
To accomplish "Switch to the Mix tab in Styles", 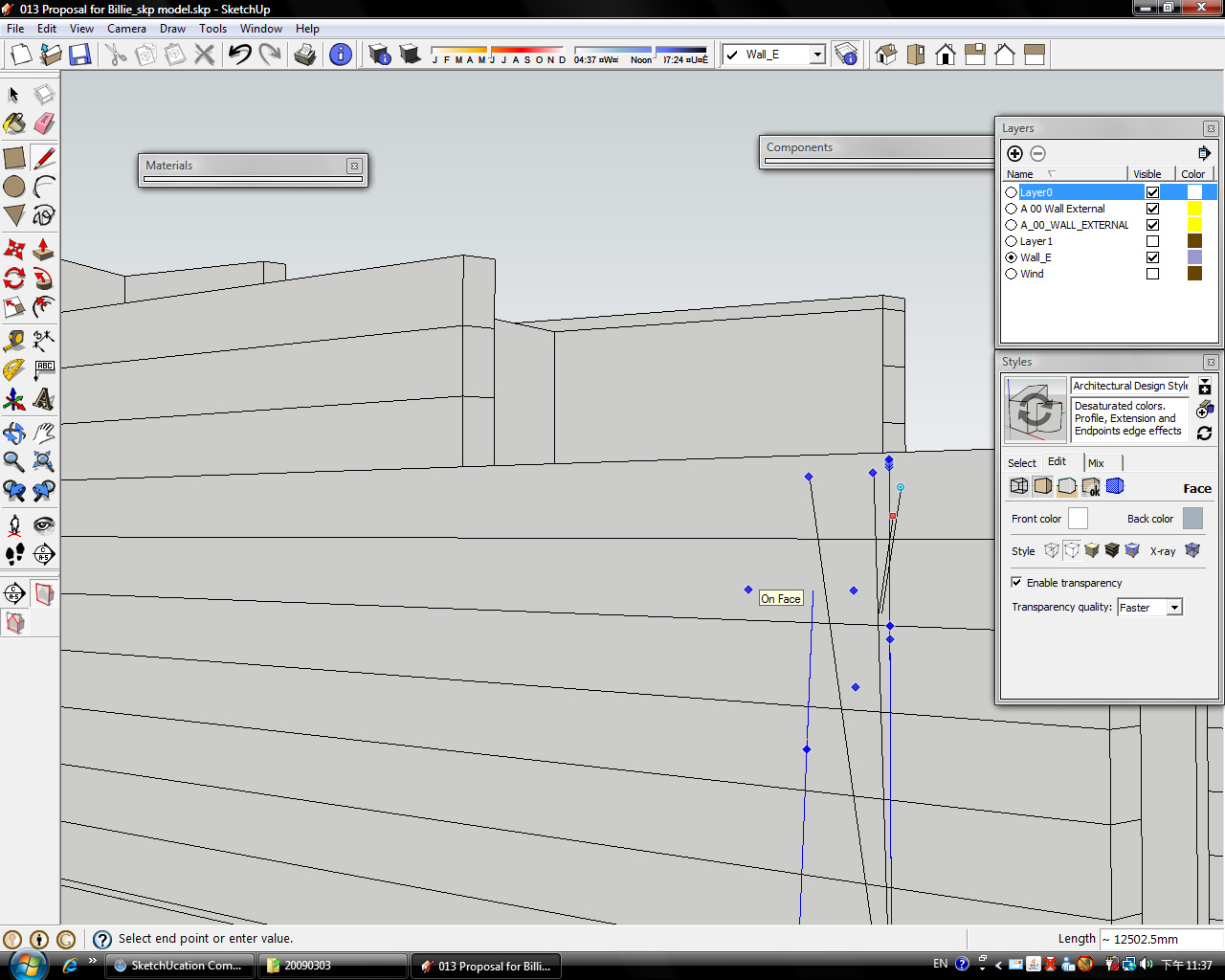I will (x=1096, y=463).
